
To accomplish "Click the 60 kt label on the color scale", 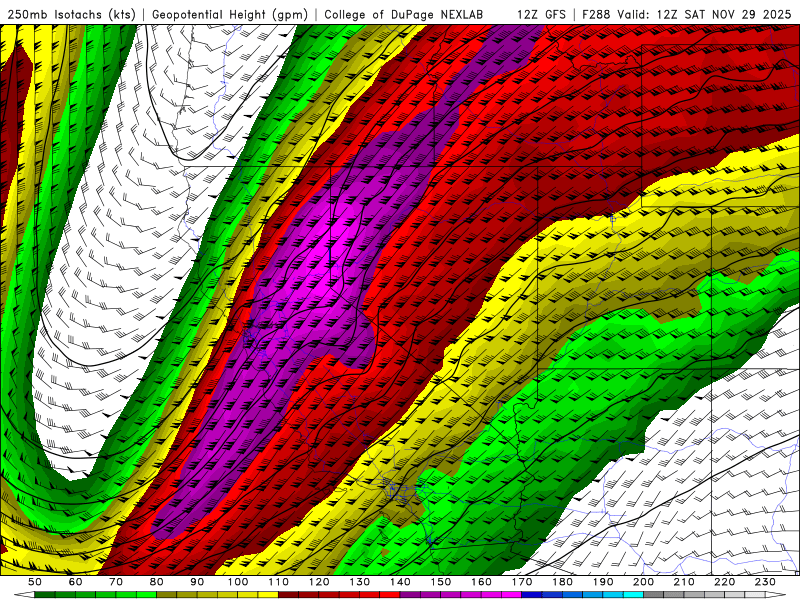I will coord(75,582).
